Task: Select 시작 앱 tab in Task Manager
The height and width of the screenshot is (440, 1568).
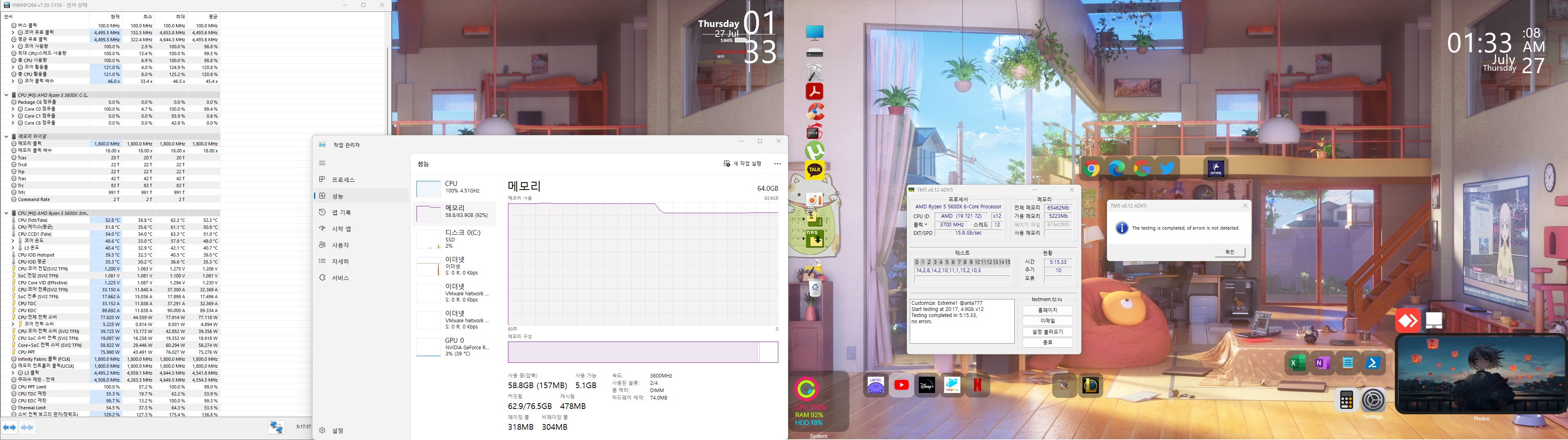Action: 361,228
